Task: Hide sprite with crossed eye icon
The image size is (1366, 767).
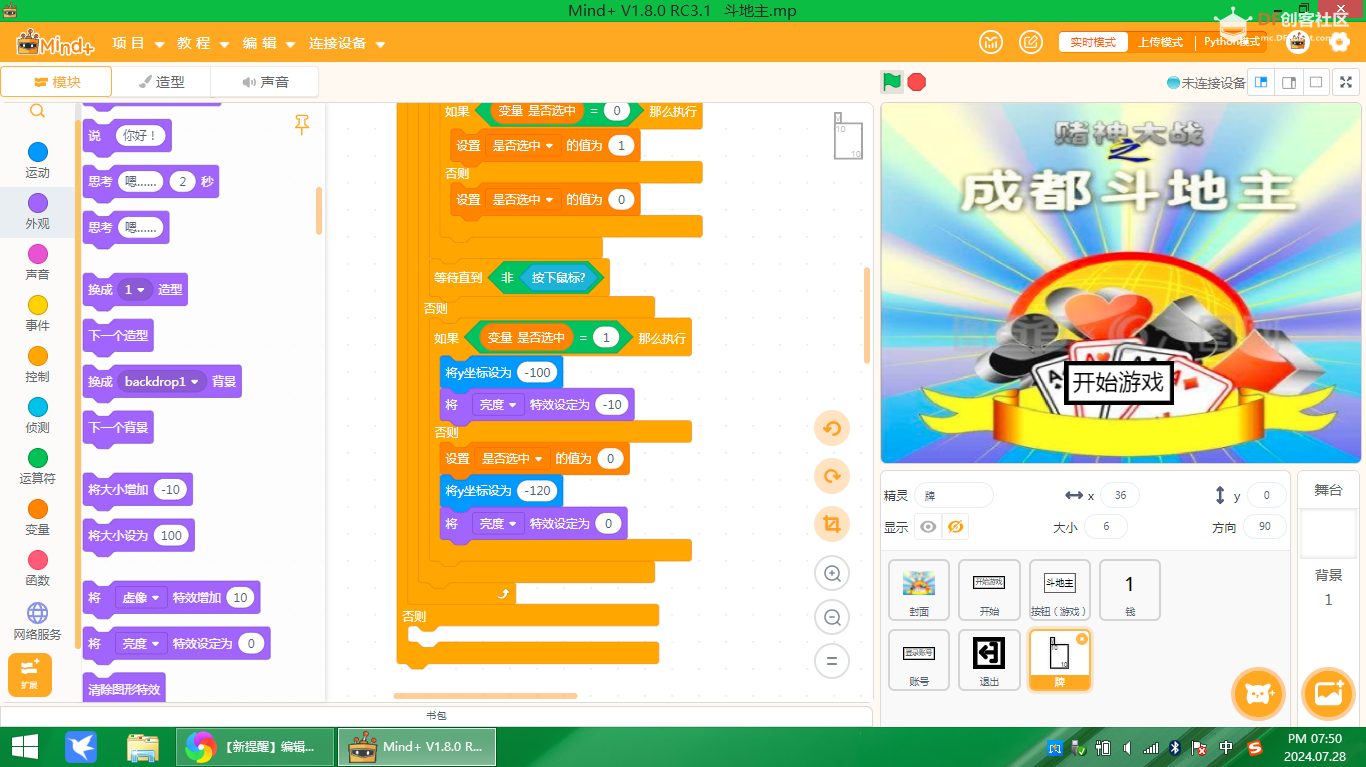Action: click(x=955, y=527)
